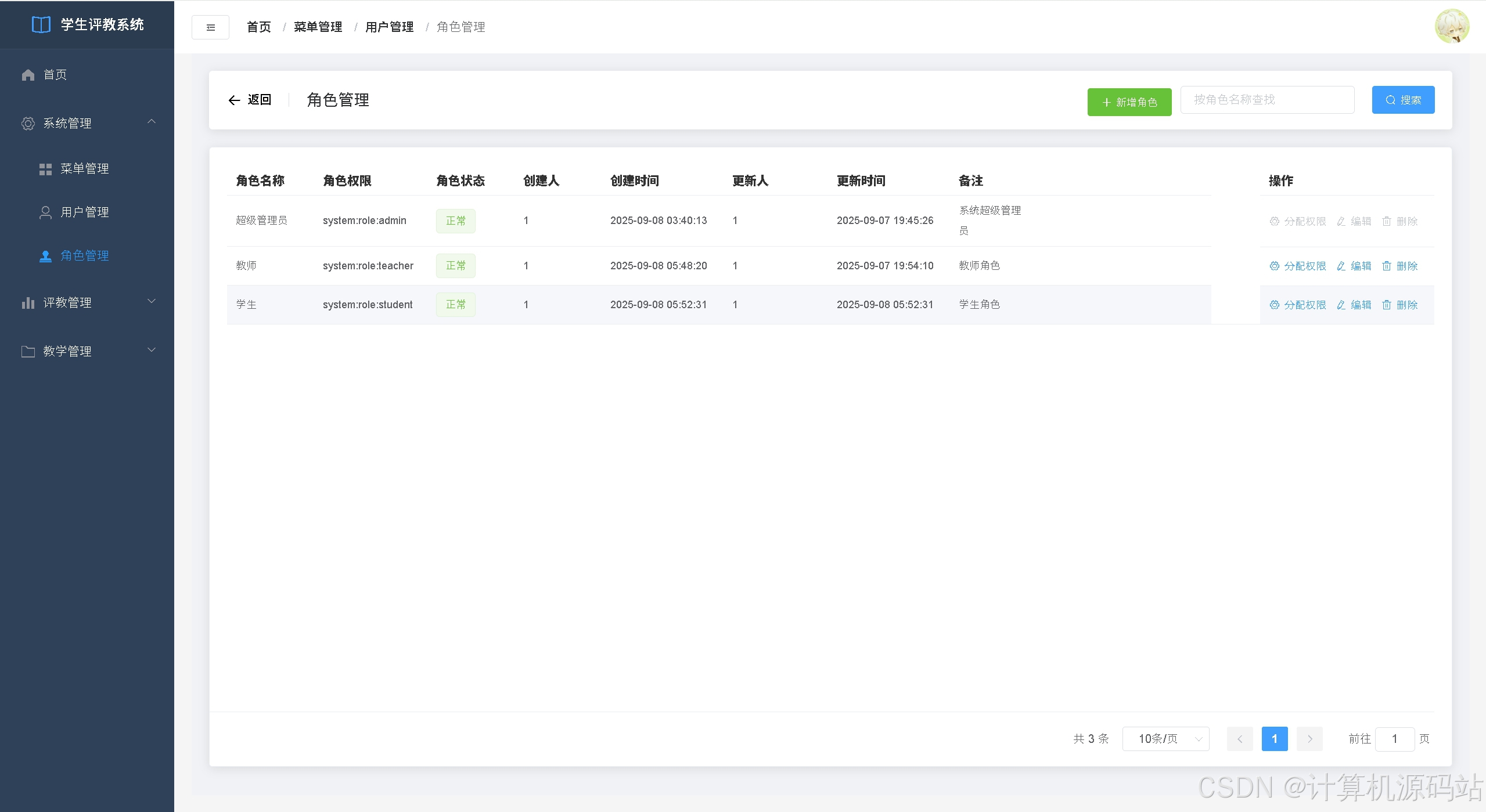Collapse the 系统管理 menu chevron
The height and width of the screenshot is (812, 1486).
(x=152, y=121)
